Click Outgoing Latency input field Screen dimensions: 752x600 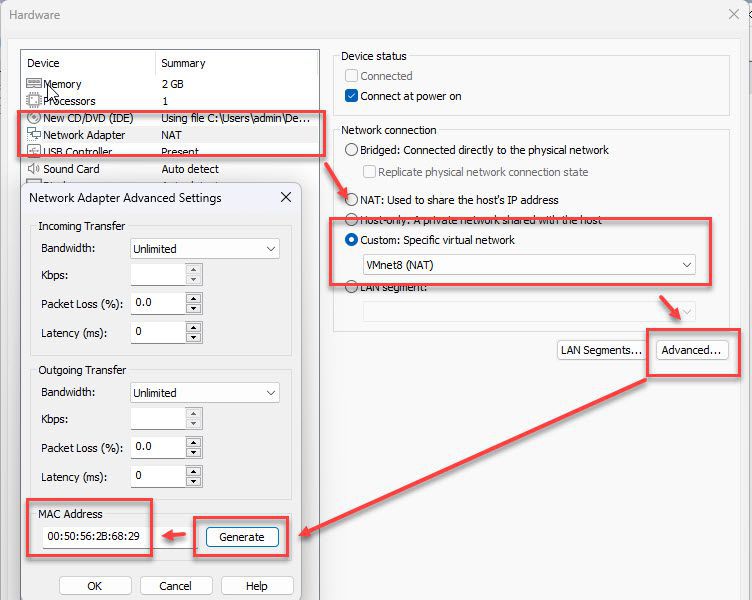(x=158, y=476)
